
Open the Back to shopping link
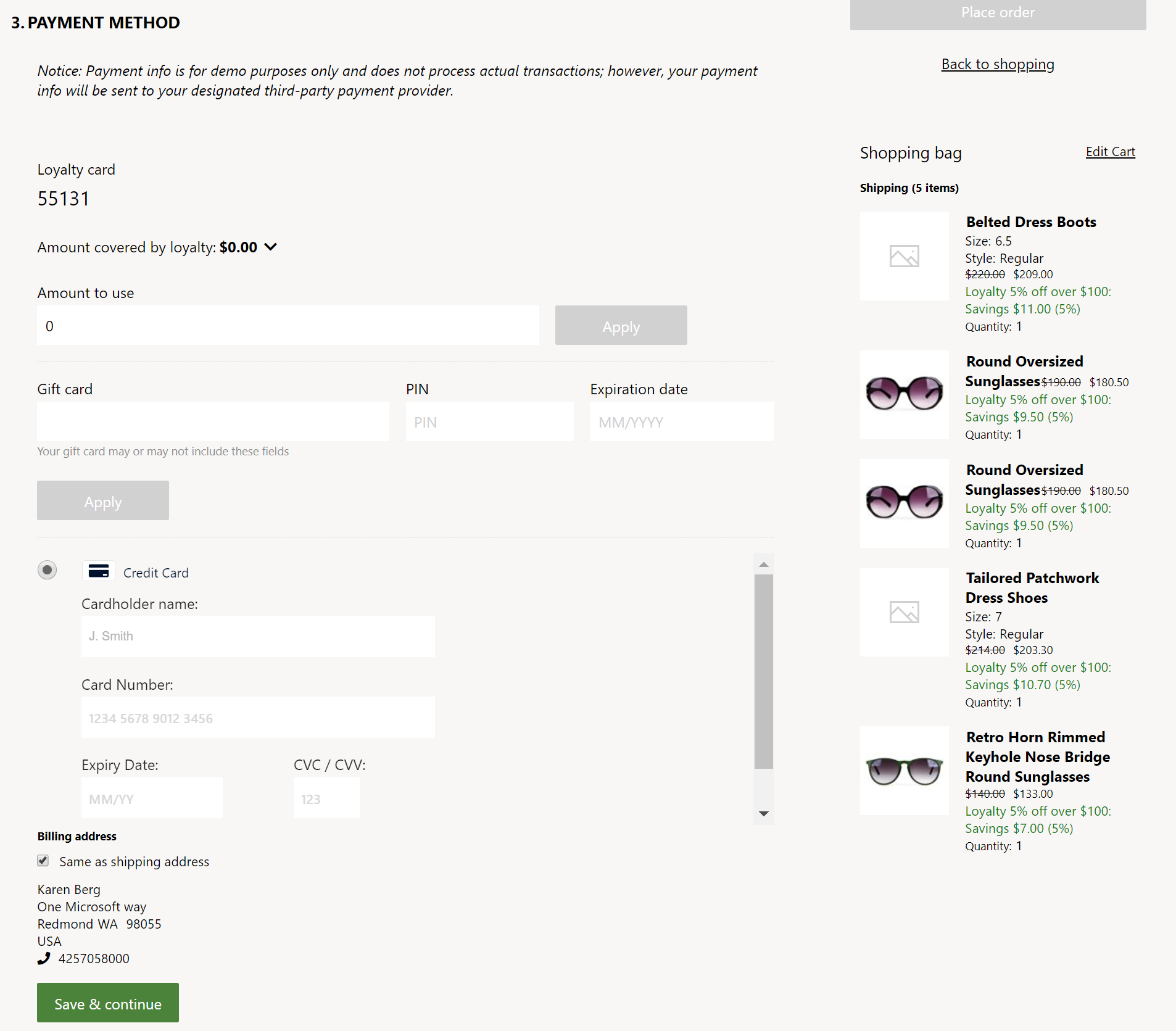pyautogui.click(x=998, y=64)
